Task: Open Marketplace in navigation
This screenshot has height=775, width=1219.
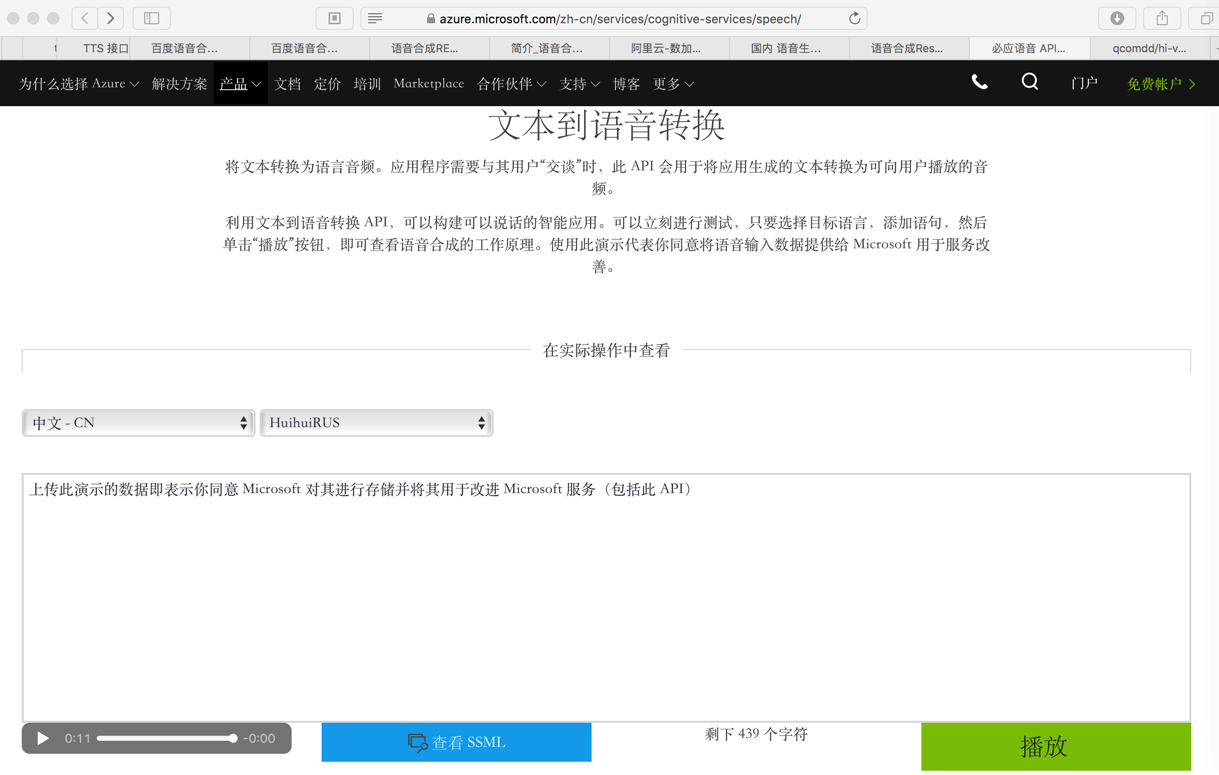Action: click(x=428, y=84)
